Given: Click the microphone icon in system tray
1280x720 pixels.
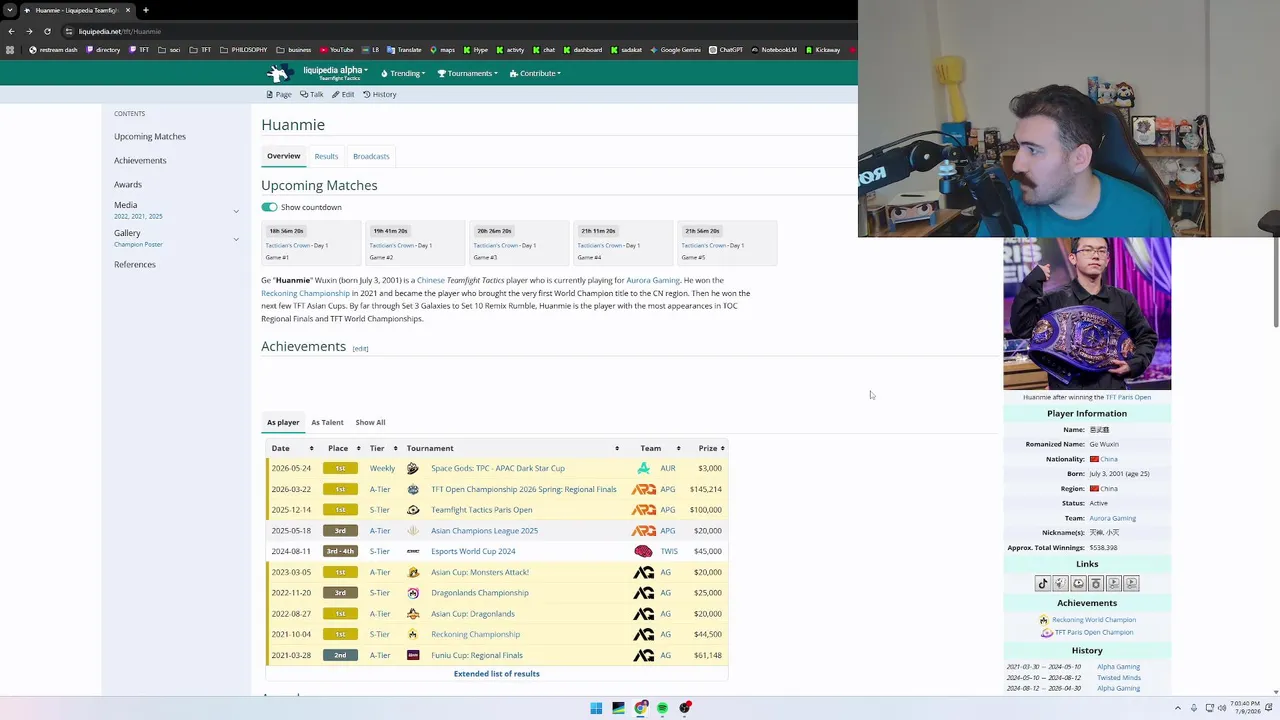Looking at the screenshot, I should coord(1193,708).
